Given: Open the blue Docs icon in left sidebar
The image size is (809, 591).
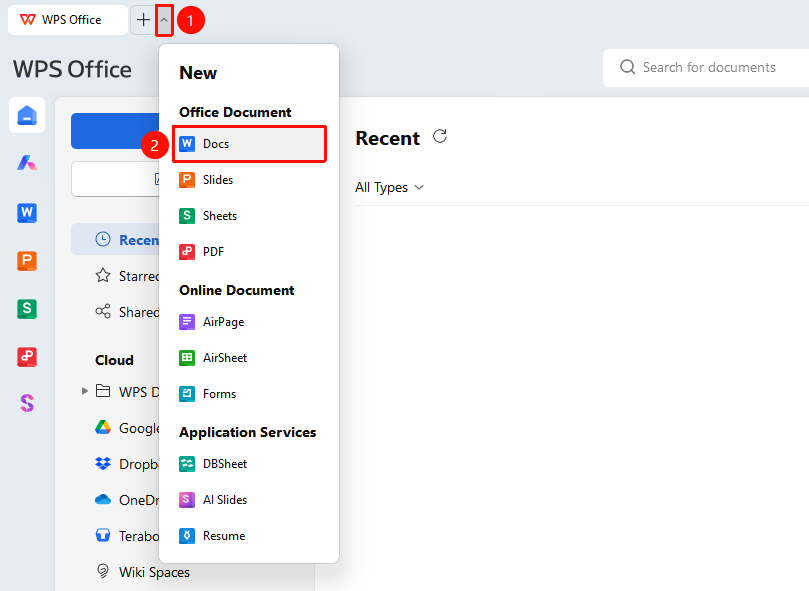Looking at the screenshot, I should [x=27, y=212].
